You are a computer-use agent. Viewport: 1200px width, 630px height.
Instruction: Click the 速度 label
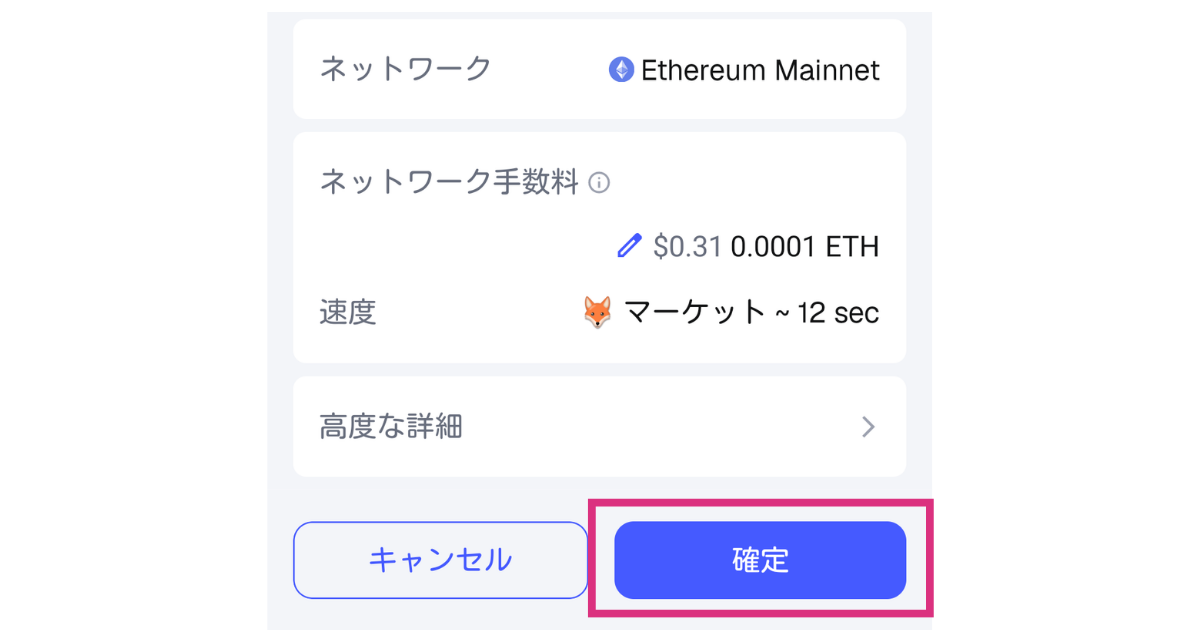coord(348,313)
